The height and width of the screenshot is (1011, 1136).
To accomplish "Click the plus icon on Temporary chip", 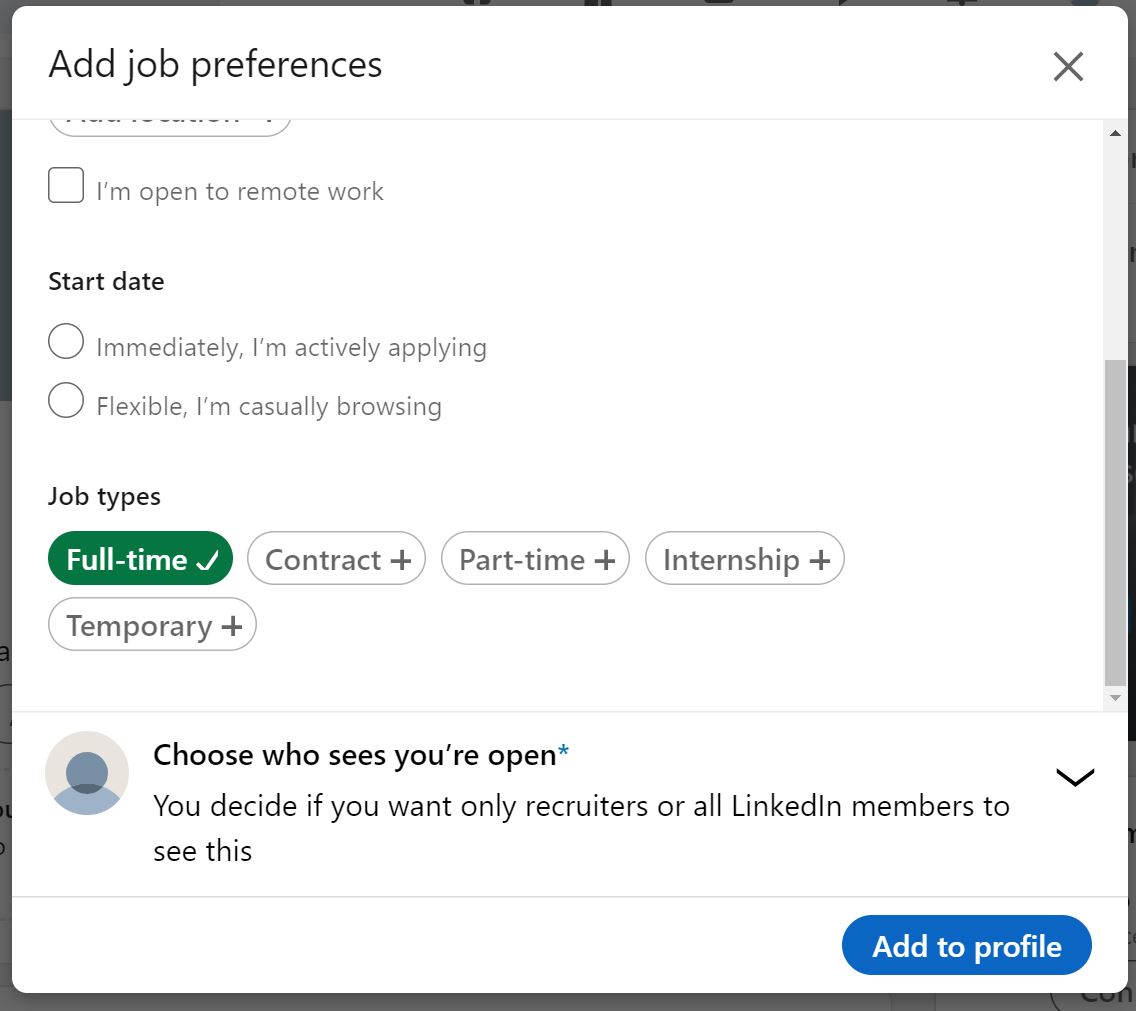I will (232, 627).
